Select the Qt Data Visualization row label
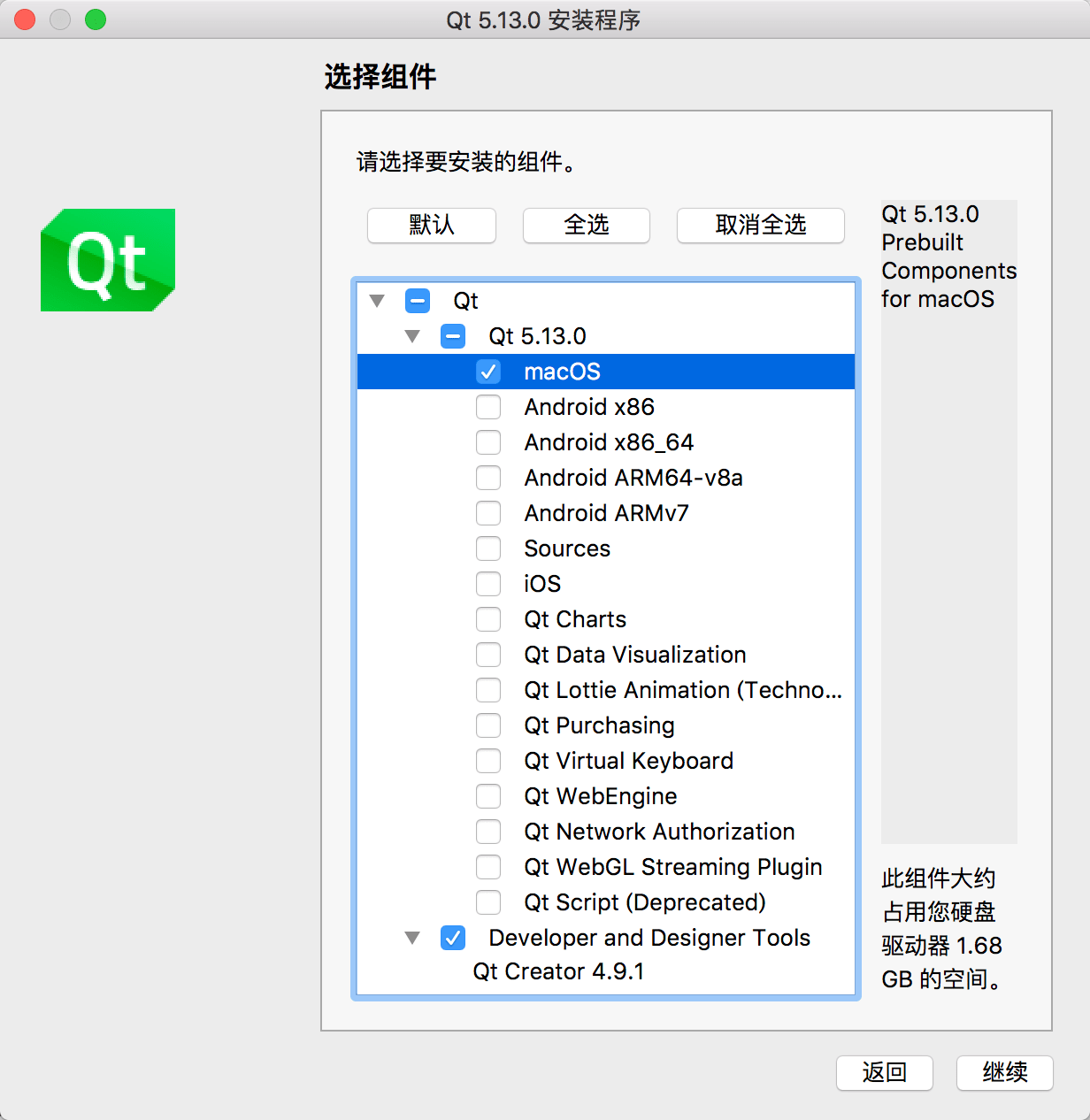1090x1120 pixels. tap(635, 655)
